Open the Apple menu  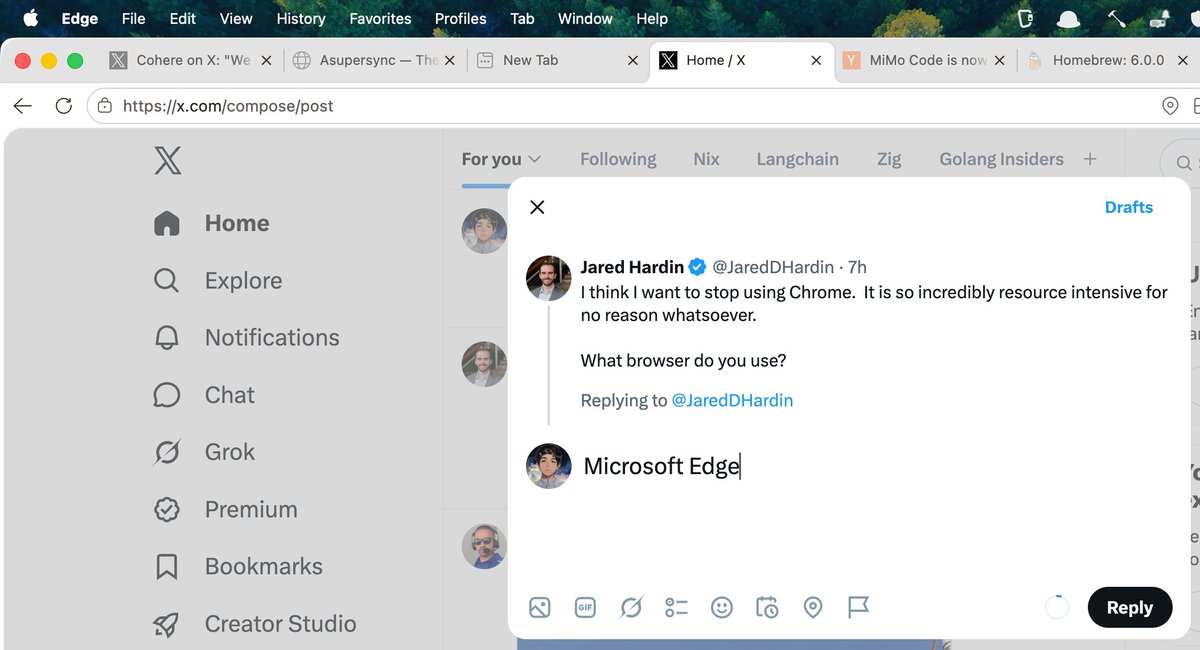pyautogui.click(x=30, y=18)
